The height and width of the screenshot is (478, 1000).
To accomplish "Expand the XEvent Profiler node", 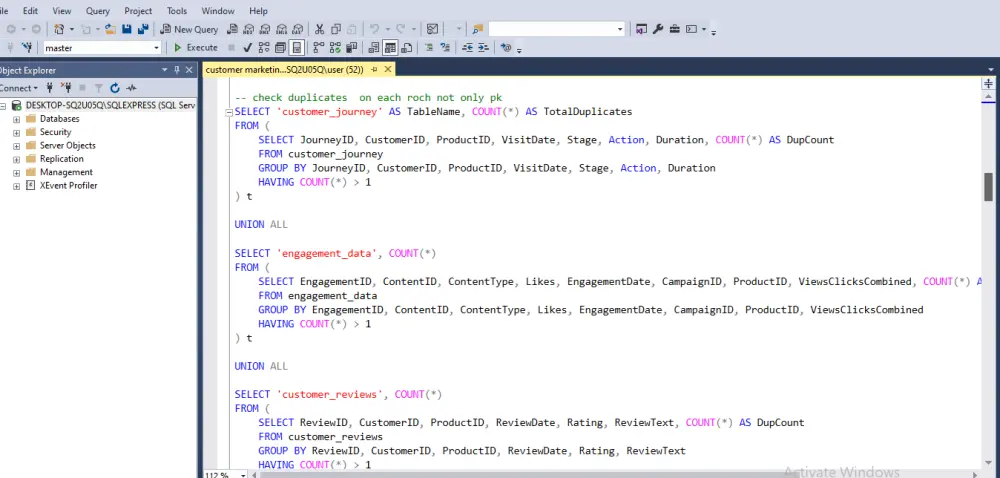I will click(x=17, y=186).
